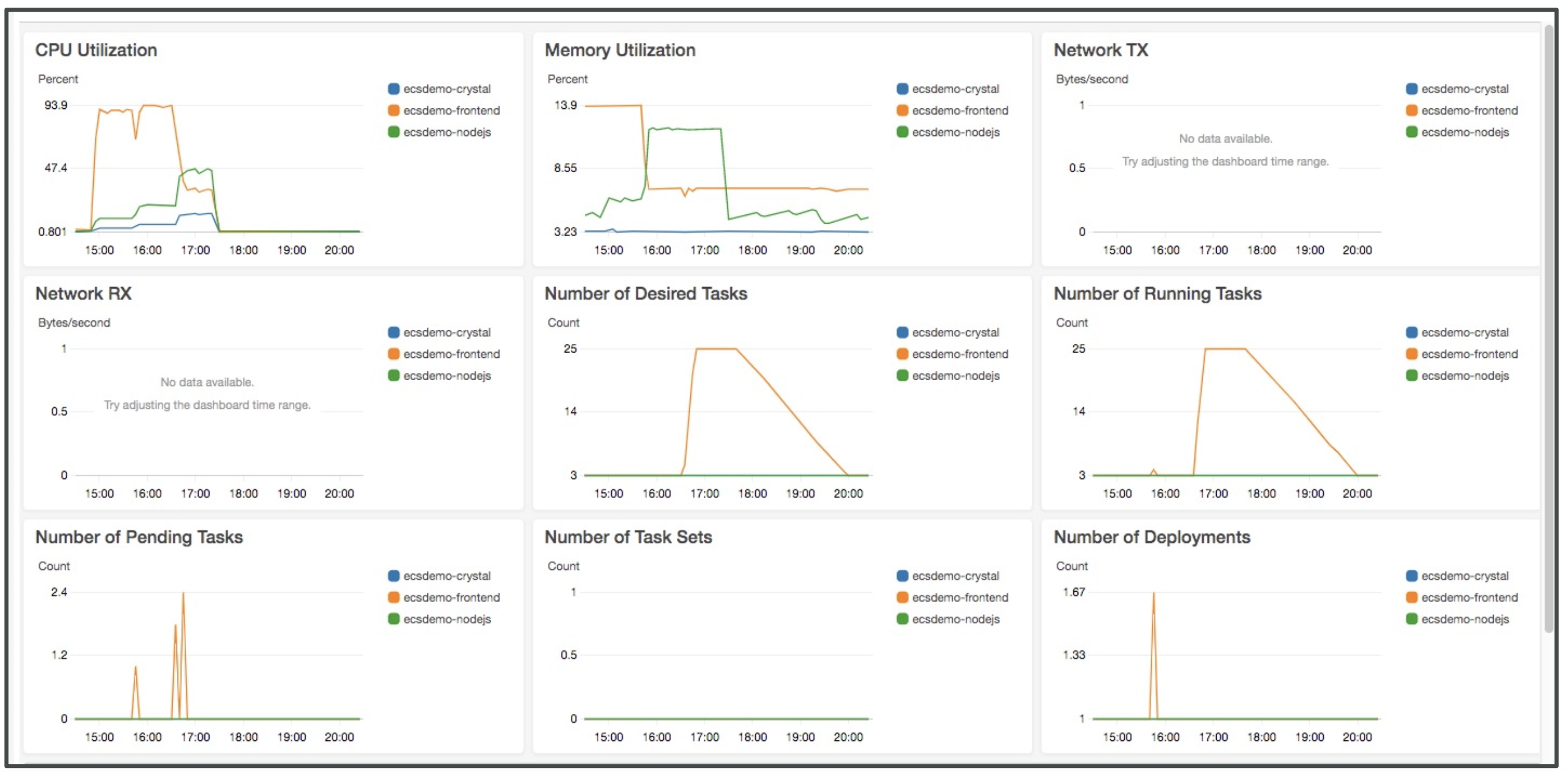Viewport: 1568px width, 772px height.
Task: Click the green plateau line in Memory Utilization
Action: click(687, 129)
